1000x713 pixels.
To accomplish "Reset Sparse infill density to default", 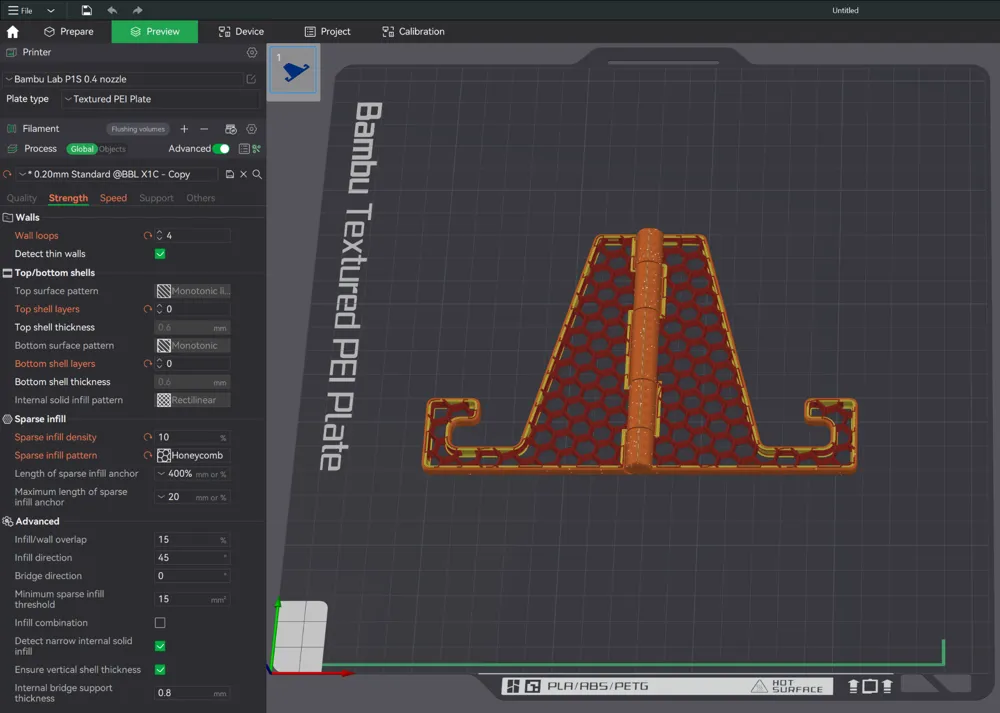I will 148,437.
